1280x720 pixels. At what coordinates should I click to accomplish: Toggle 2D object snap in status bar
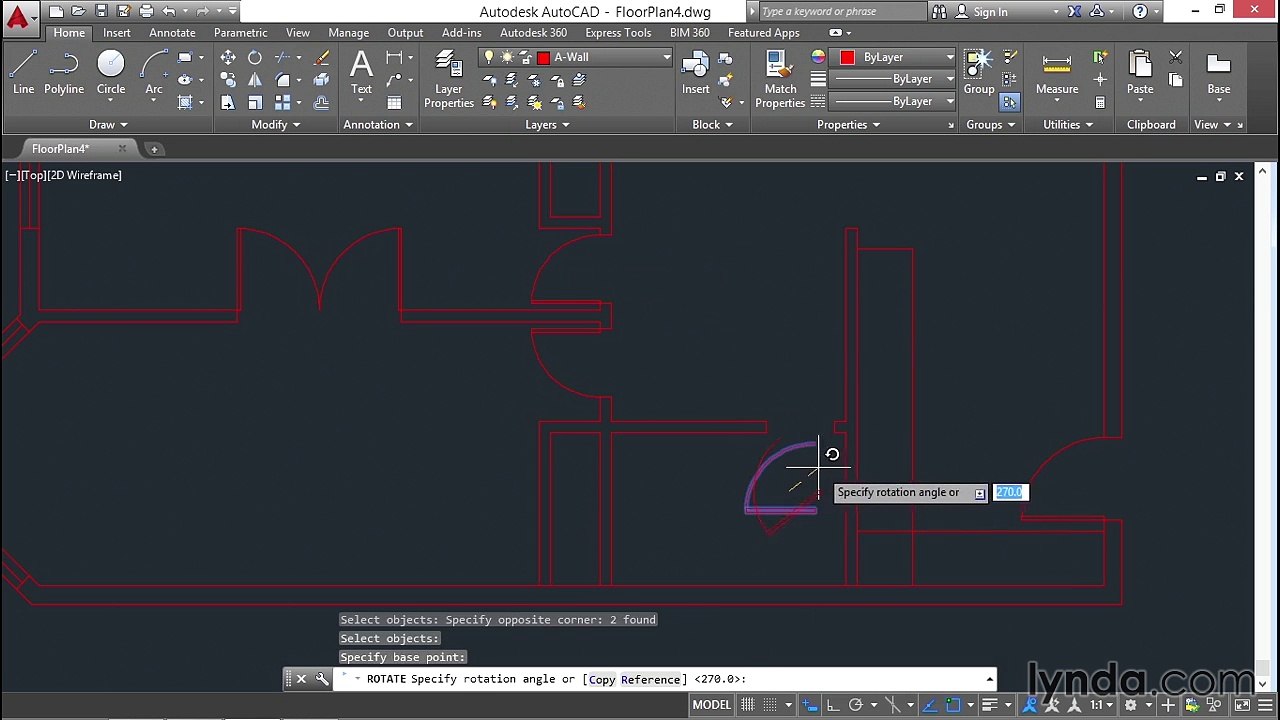pos(953,705)
